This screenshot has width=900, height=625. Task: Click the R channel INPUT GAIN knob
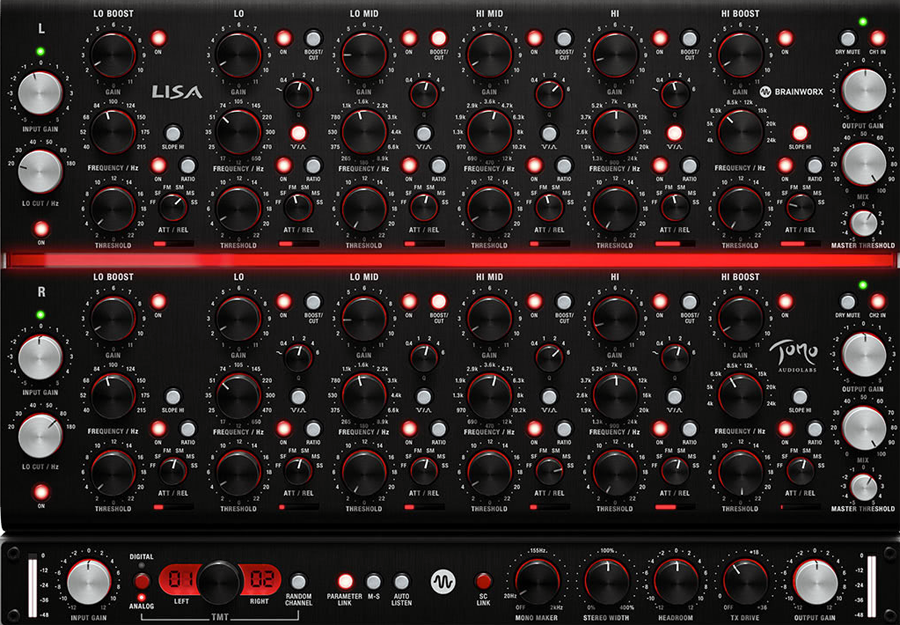click(x=40, y=358)
